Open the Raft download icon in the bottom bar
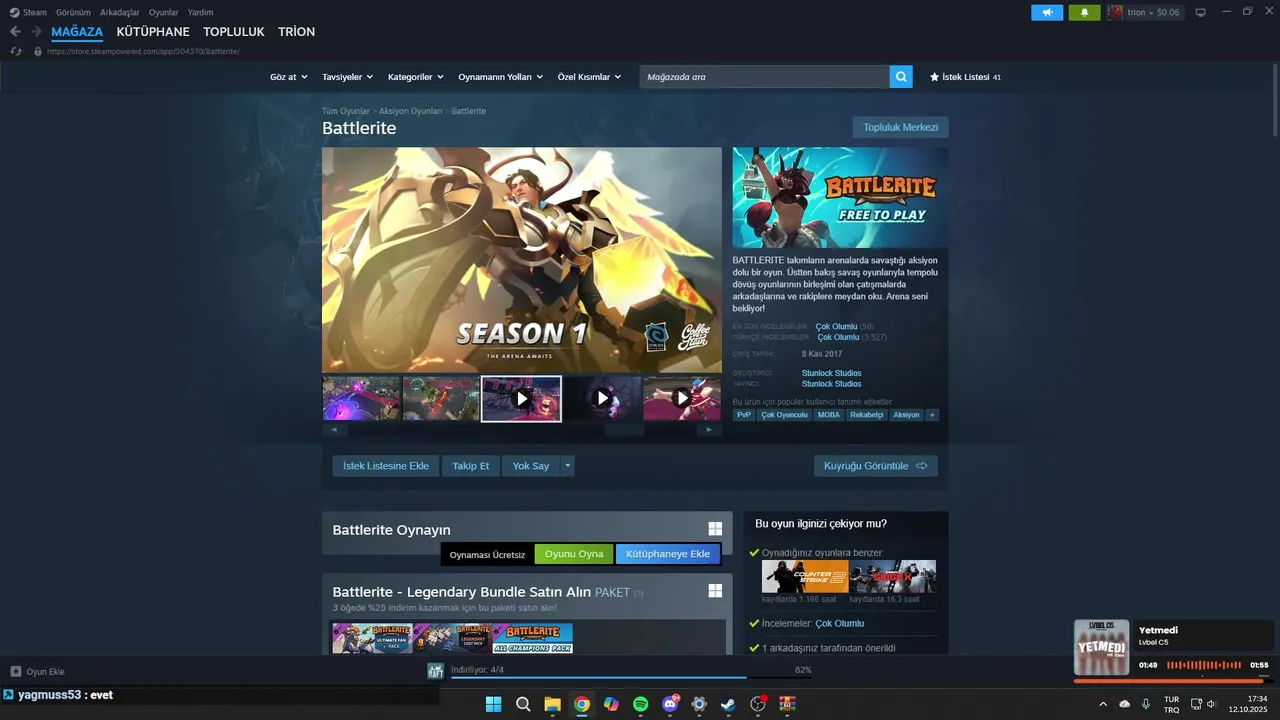Image resolution: width=1280 pixels, height=720 pixels. tap(436, 671)
